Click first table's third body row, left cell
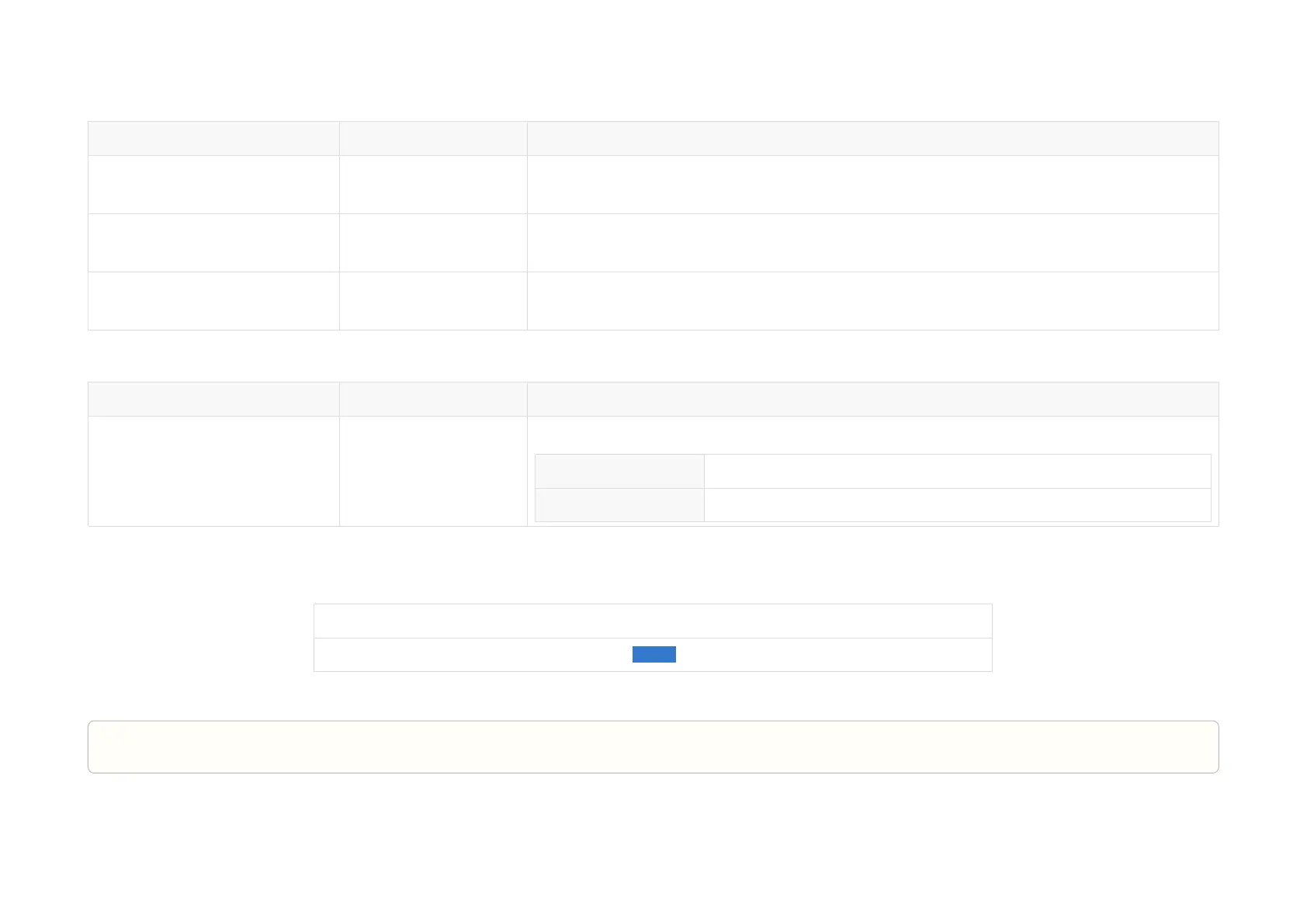This screenshot has height=924, width=1307. 213,301
